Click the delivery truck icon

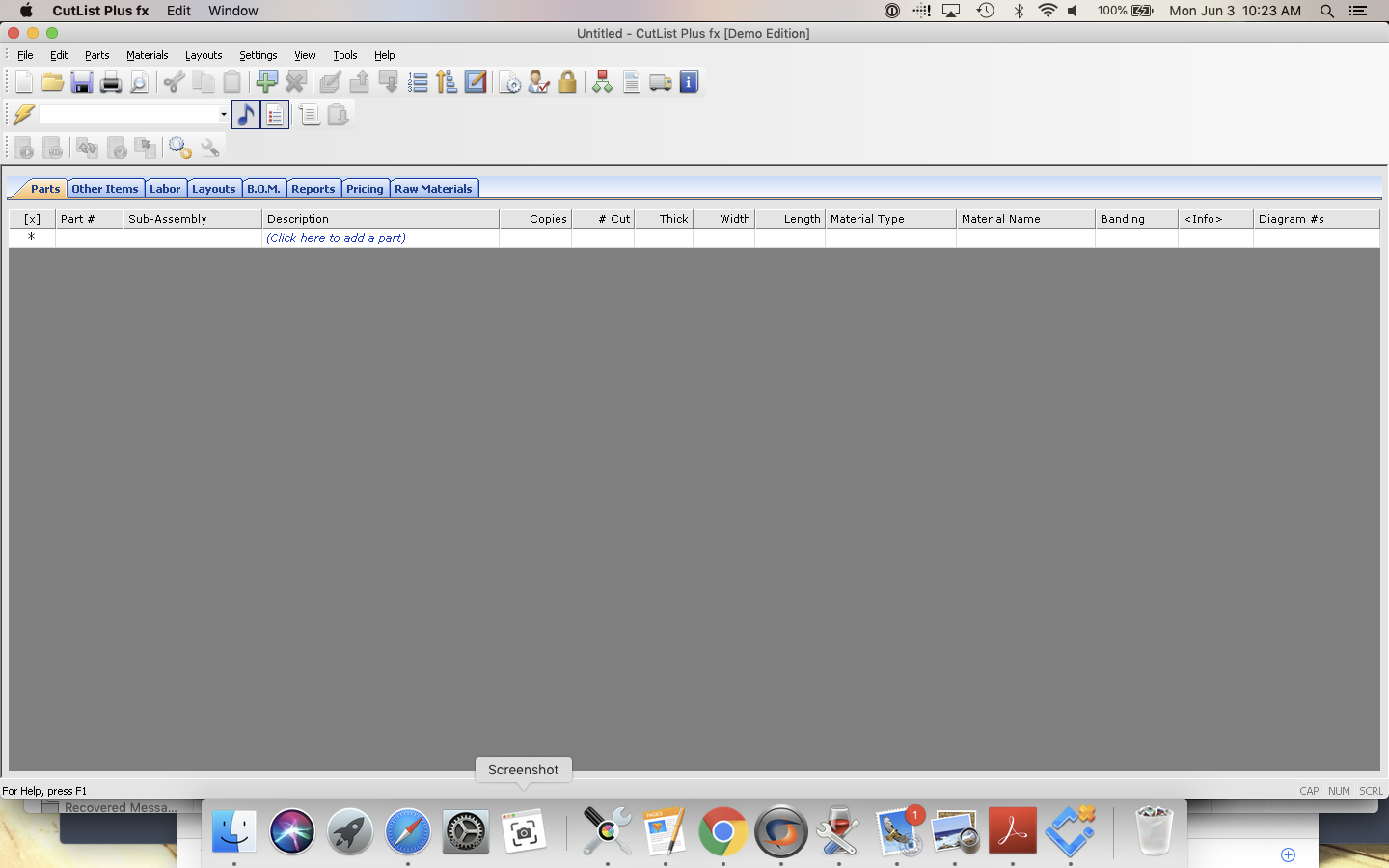(661, 83)
